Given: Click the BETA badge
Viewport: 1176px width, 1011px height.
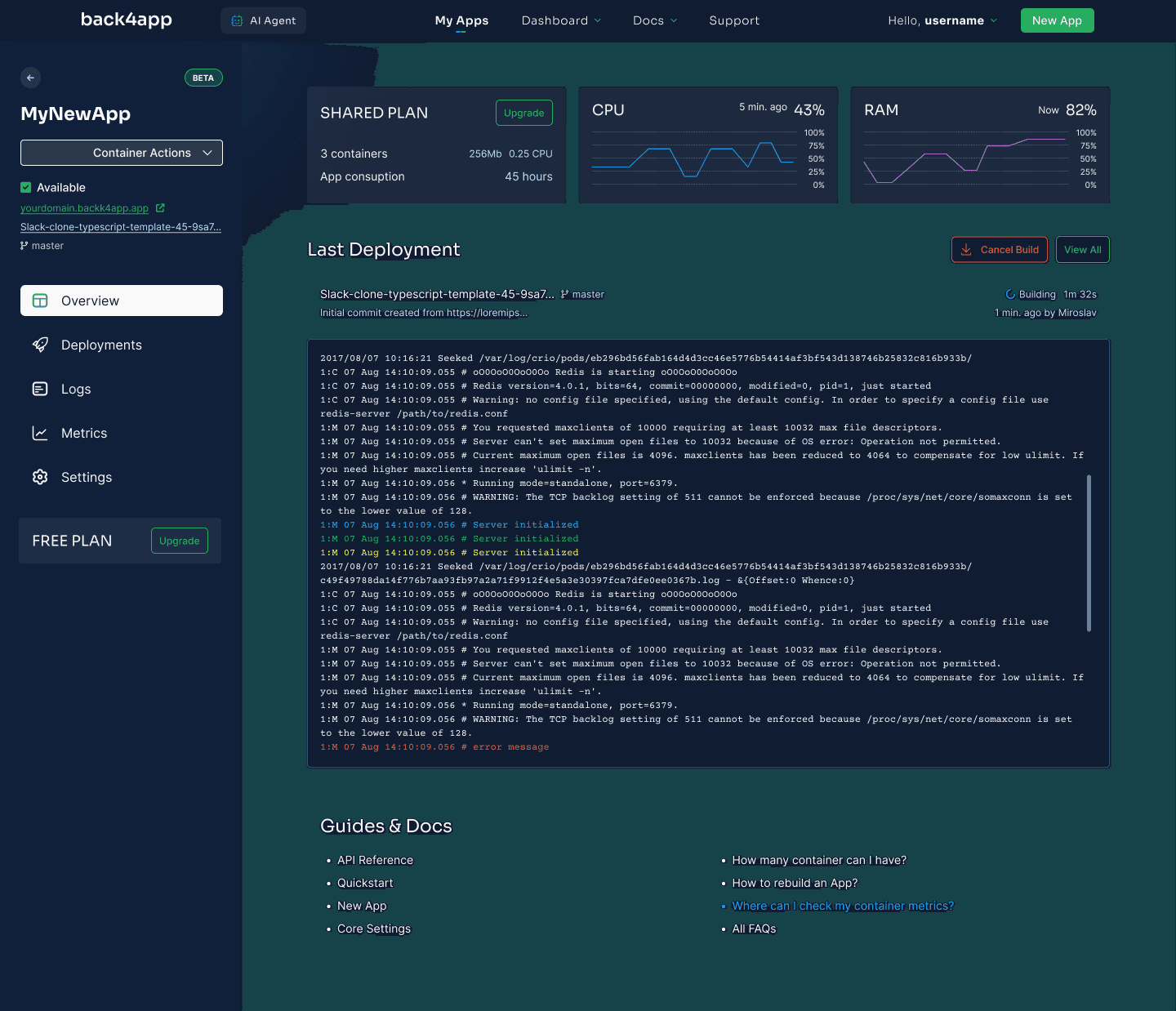Looking at the screenshot, I should [203, 78].
